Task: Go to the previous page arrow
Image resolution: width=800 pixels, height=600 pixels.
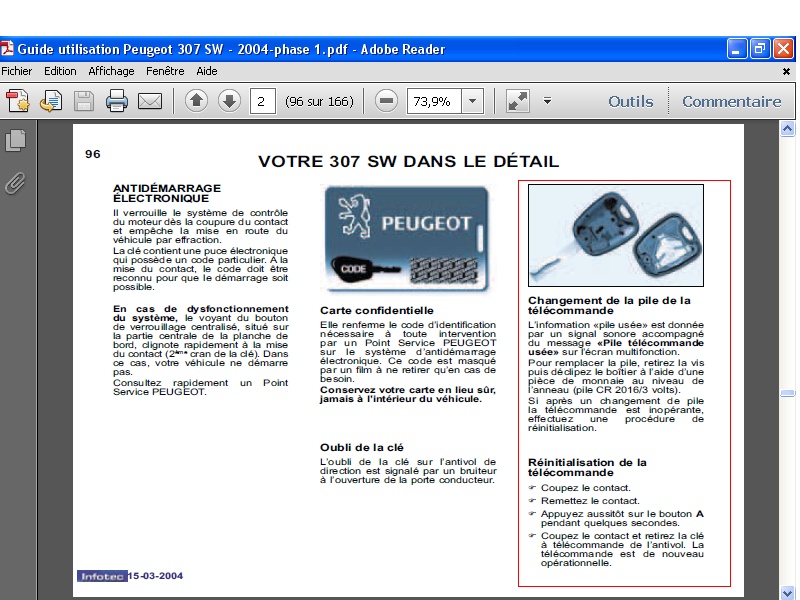Action: coord(196,101)
